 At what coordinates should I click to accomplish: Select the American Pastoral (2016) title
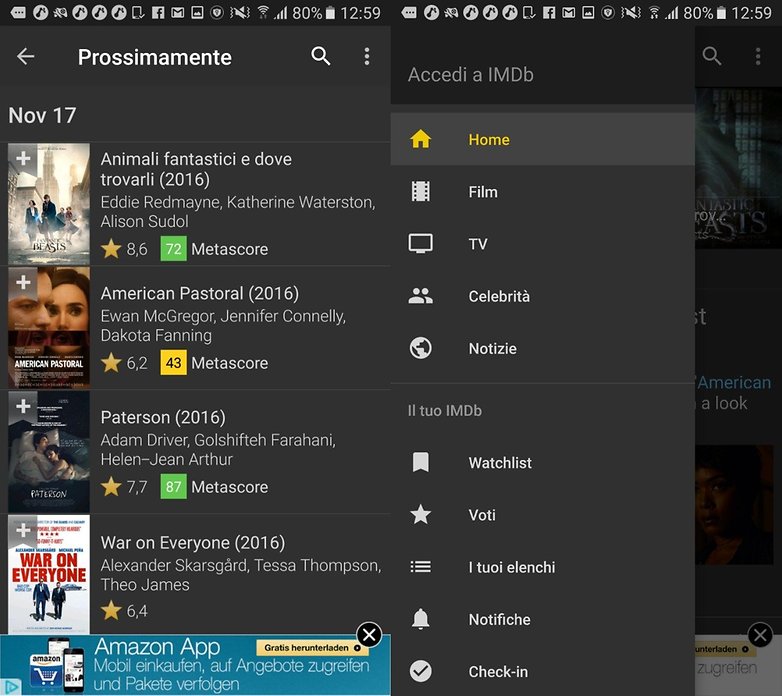pyautogui.click(x=199, y=293)
